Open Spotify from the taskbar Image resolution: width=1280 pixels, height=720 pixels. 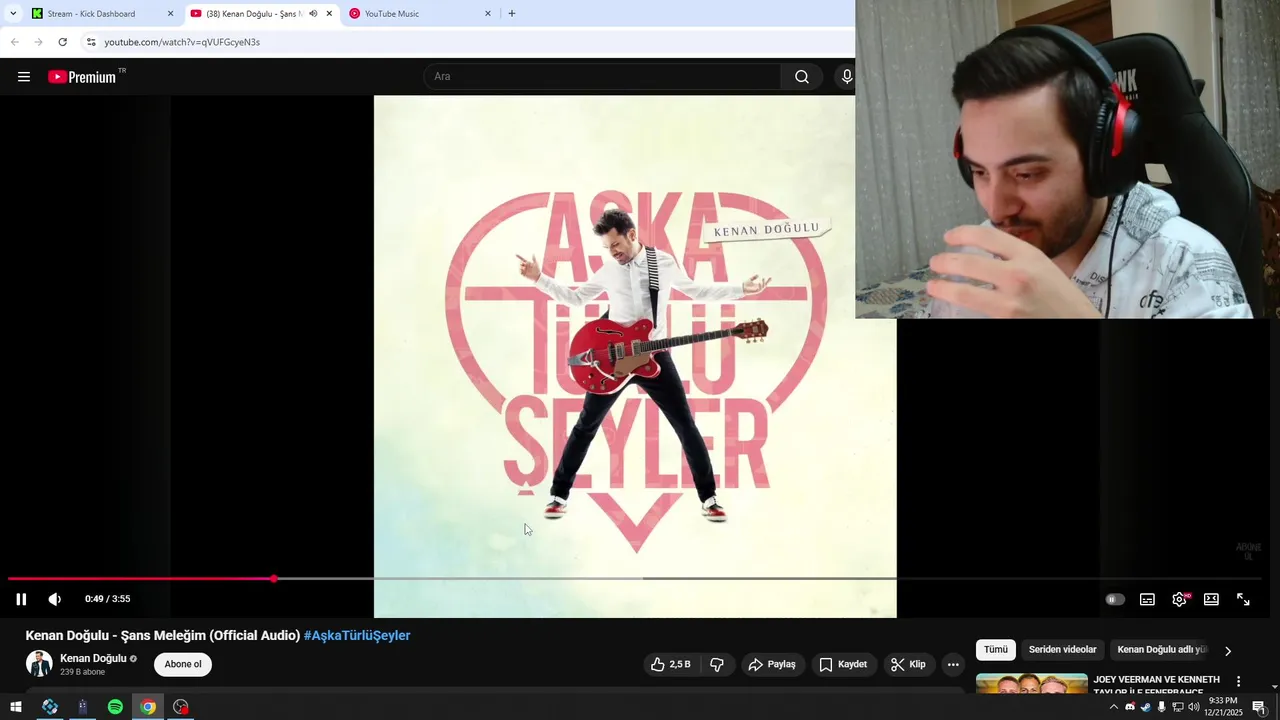tap(115, 707)
